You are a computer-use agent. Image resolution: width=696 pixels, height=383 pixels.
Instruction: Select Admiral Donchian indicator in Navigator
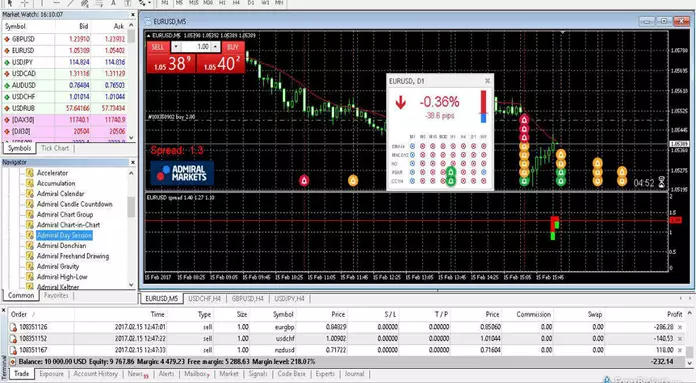61,245
